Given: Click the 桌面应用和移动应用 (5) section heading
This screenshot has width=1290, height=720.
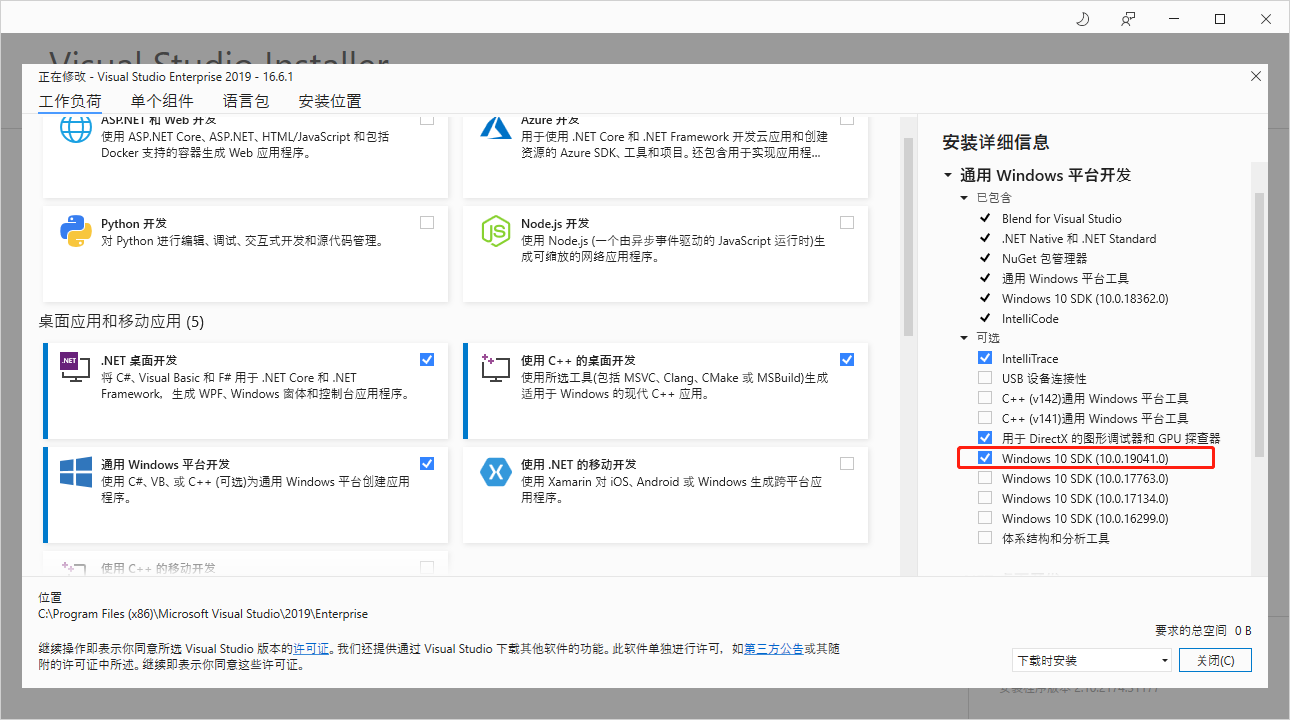Looking at the screenshot, I should pyautogui.click(x=121, y=321).
